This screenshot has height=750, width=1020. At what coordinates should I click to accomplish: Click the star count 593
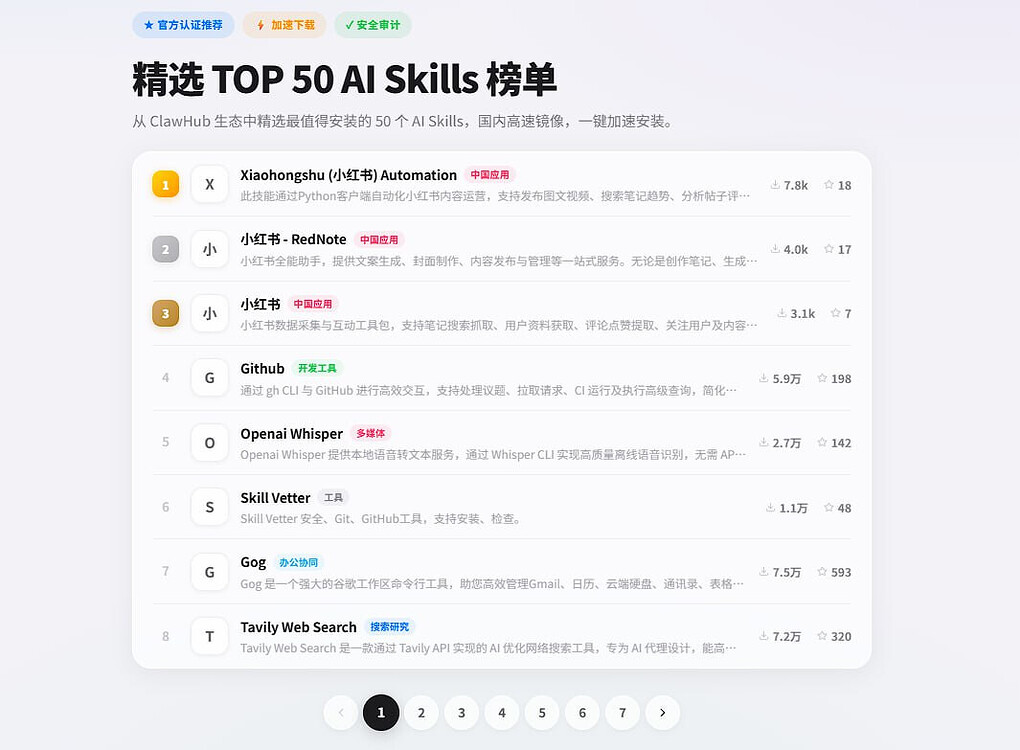pyautogui.click(x=841, y=572)
